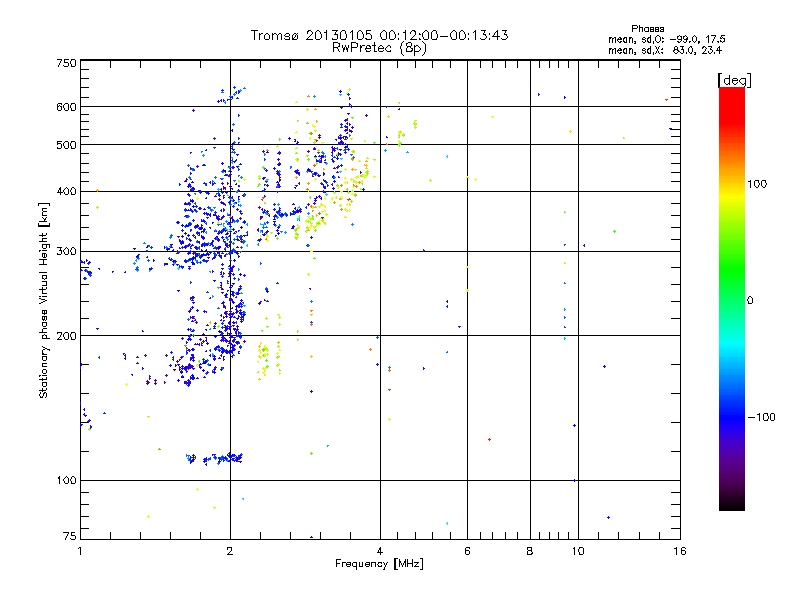Click the x-axis tick label '4'

(x=380, y=551)
